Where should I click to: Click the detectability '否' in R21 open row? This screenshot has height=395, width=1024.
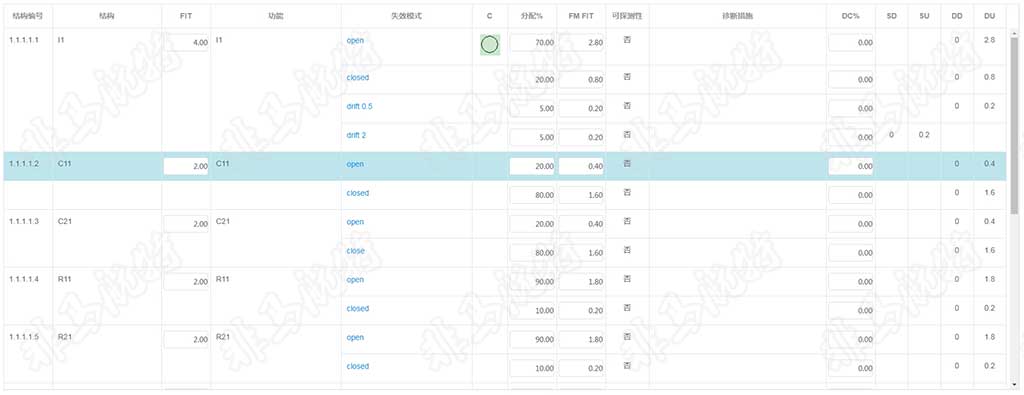pos(627,337)
